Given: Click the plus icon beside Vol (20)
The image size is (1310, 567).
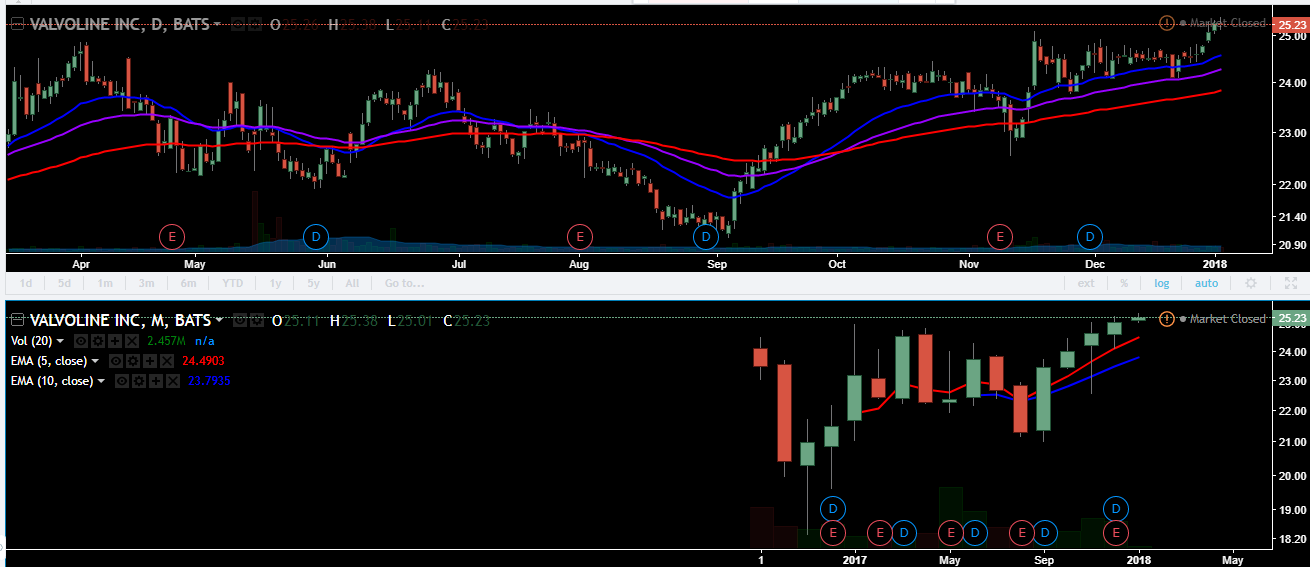Looking at the screenshot, I should (x=115, y=341).
